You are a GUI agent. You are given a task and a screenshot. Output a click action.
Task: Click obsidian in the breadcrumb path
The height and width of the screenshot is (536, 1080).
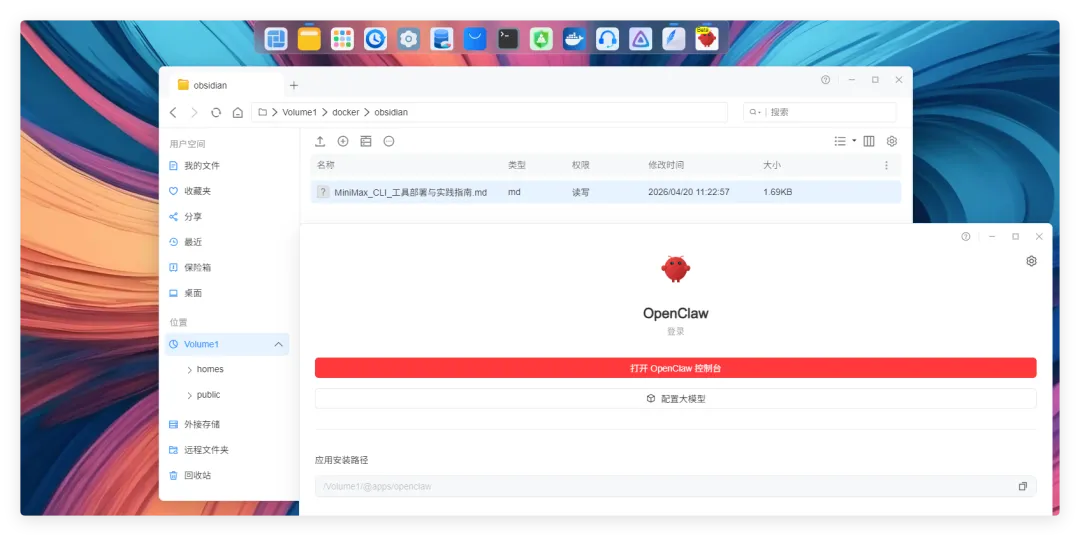pos(391,112)
